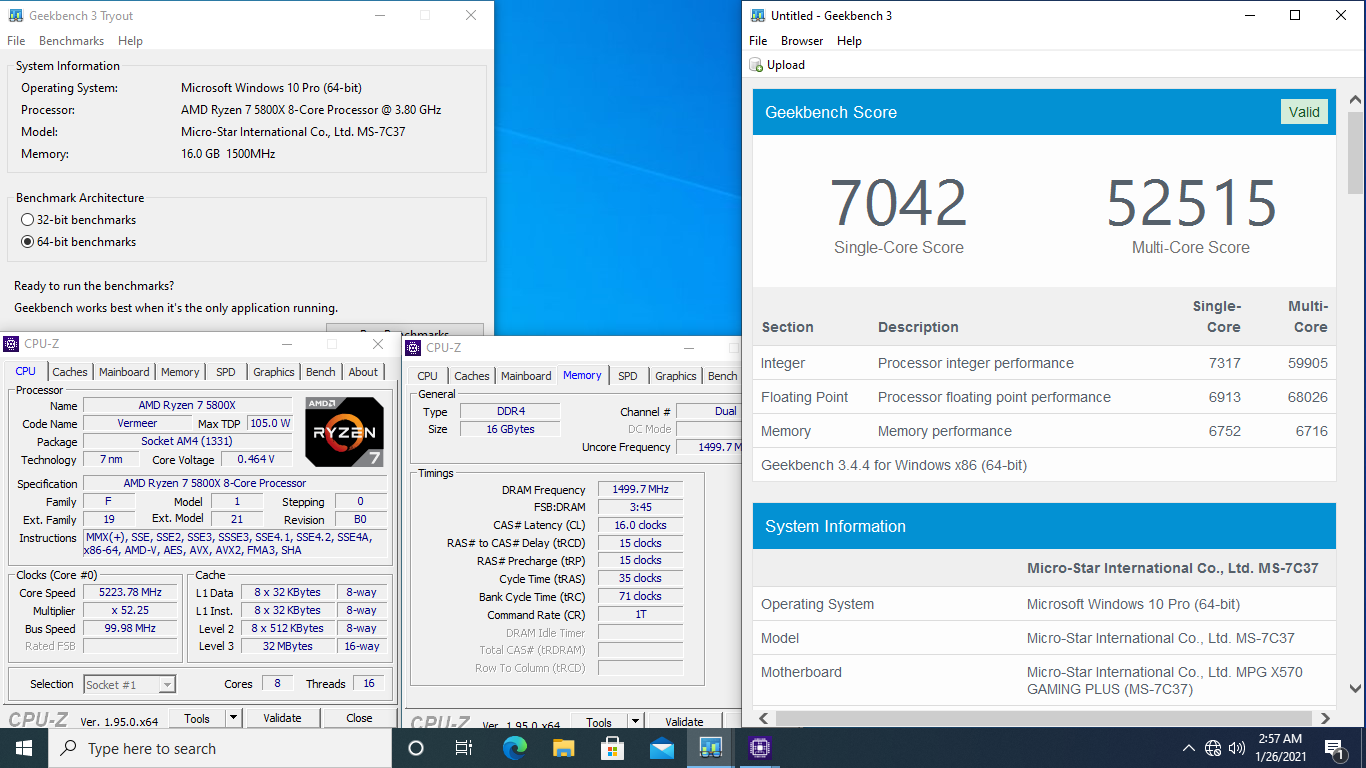
Task: Click the Multi-Core Score 52515
Action: (1191, 204)
